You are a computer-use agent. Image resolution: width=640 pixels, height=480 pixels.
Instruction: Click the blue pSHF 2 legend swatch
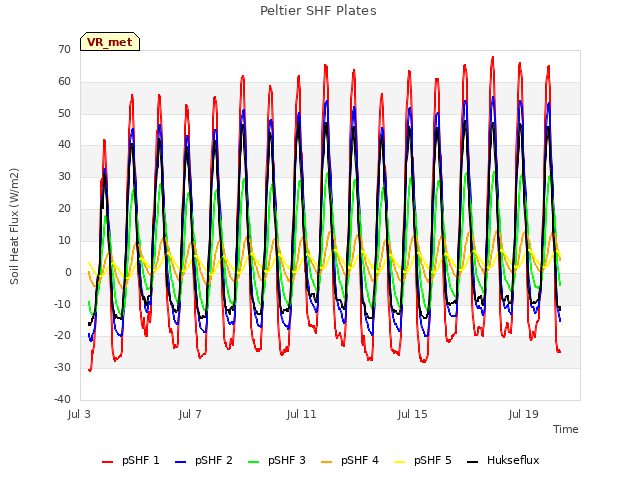coord(180,462)
